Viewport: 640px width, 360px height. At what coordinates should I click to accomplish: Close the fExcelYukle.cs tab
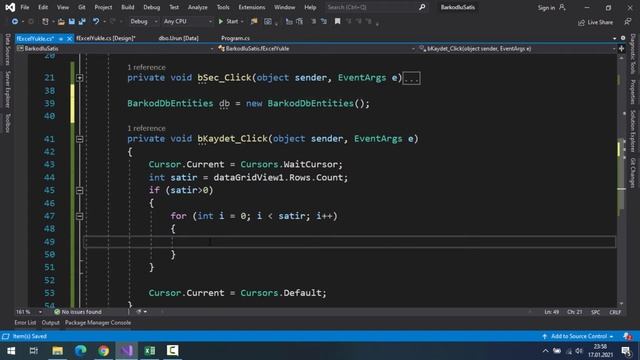[x=69, y=38]
